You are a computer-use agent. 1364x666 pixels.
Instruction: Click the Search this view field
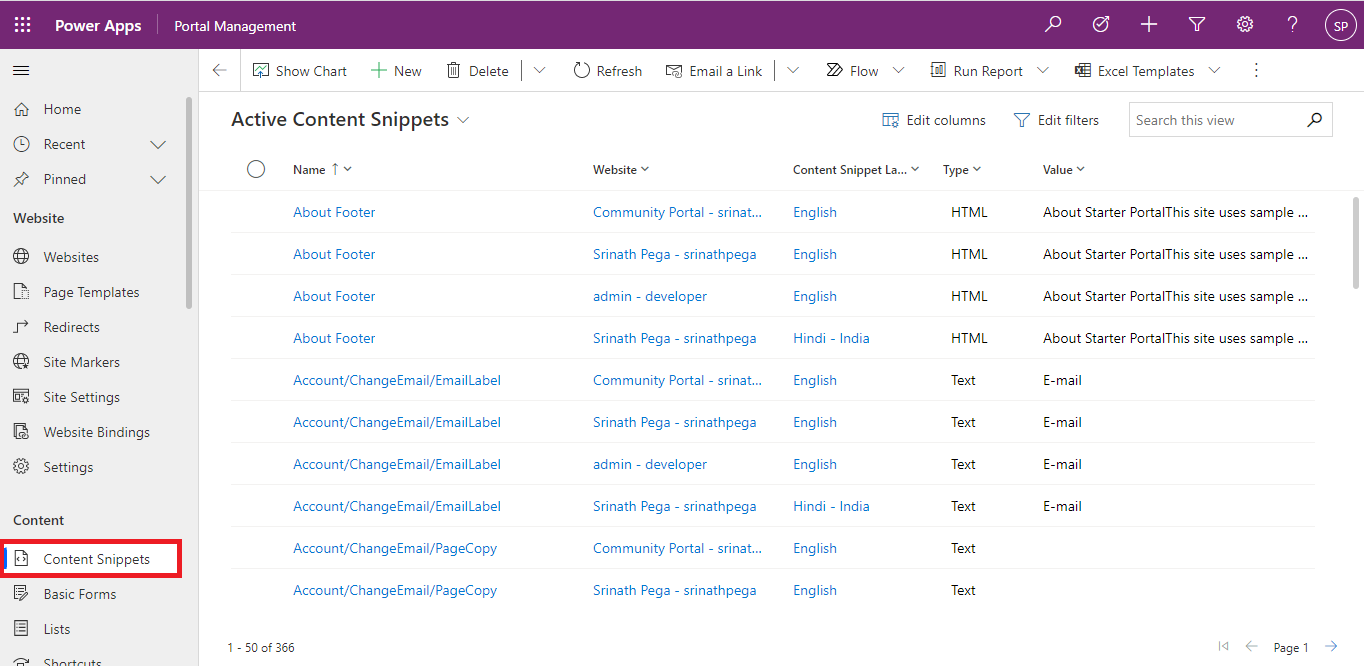coord(1217,120)
